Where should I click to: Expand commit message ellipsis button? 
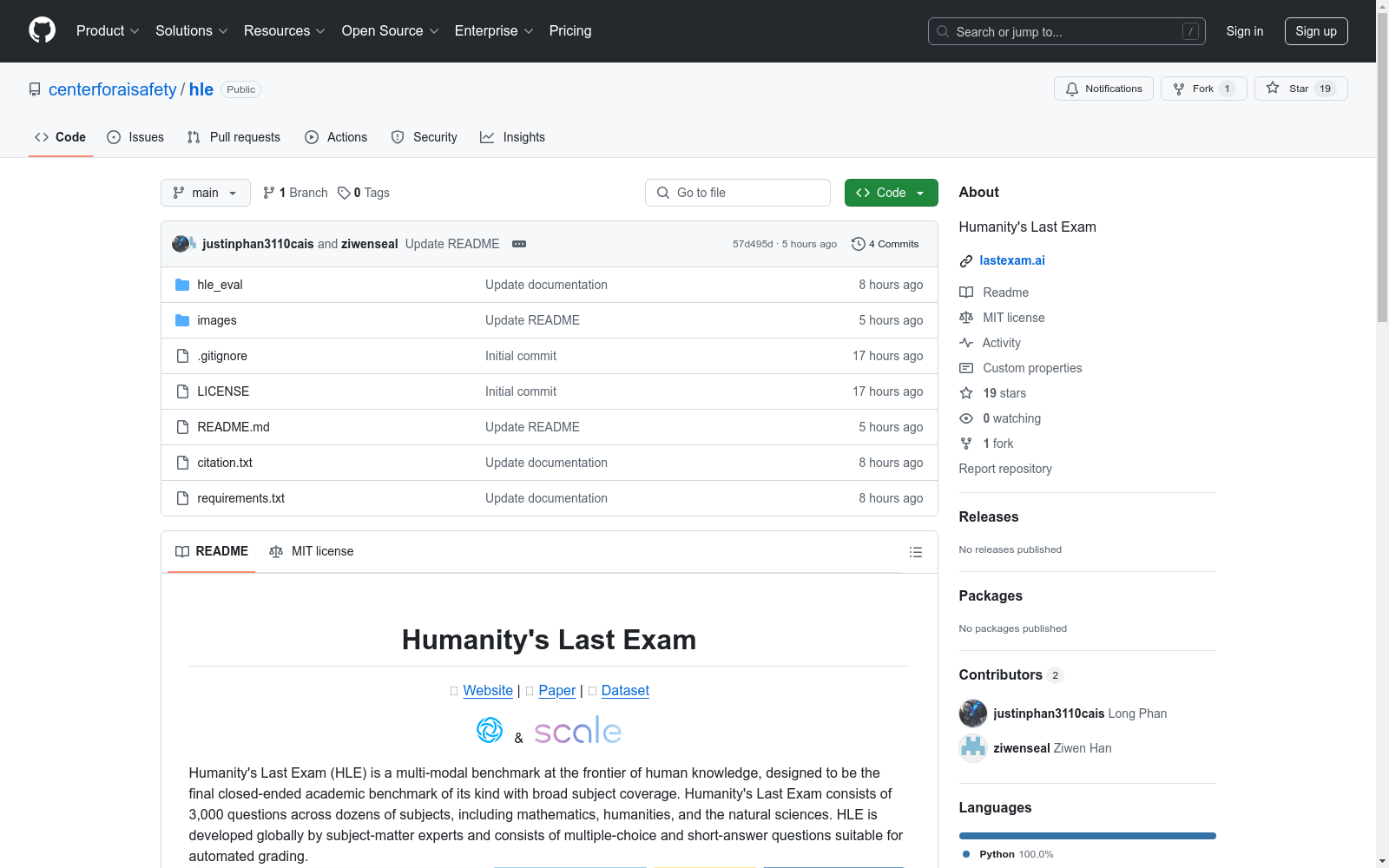click(519, 244)
